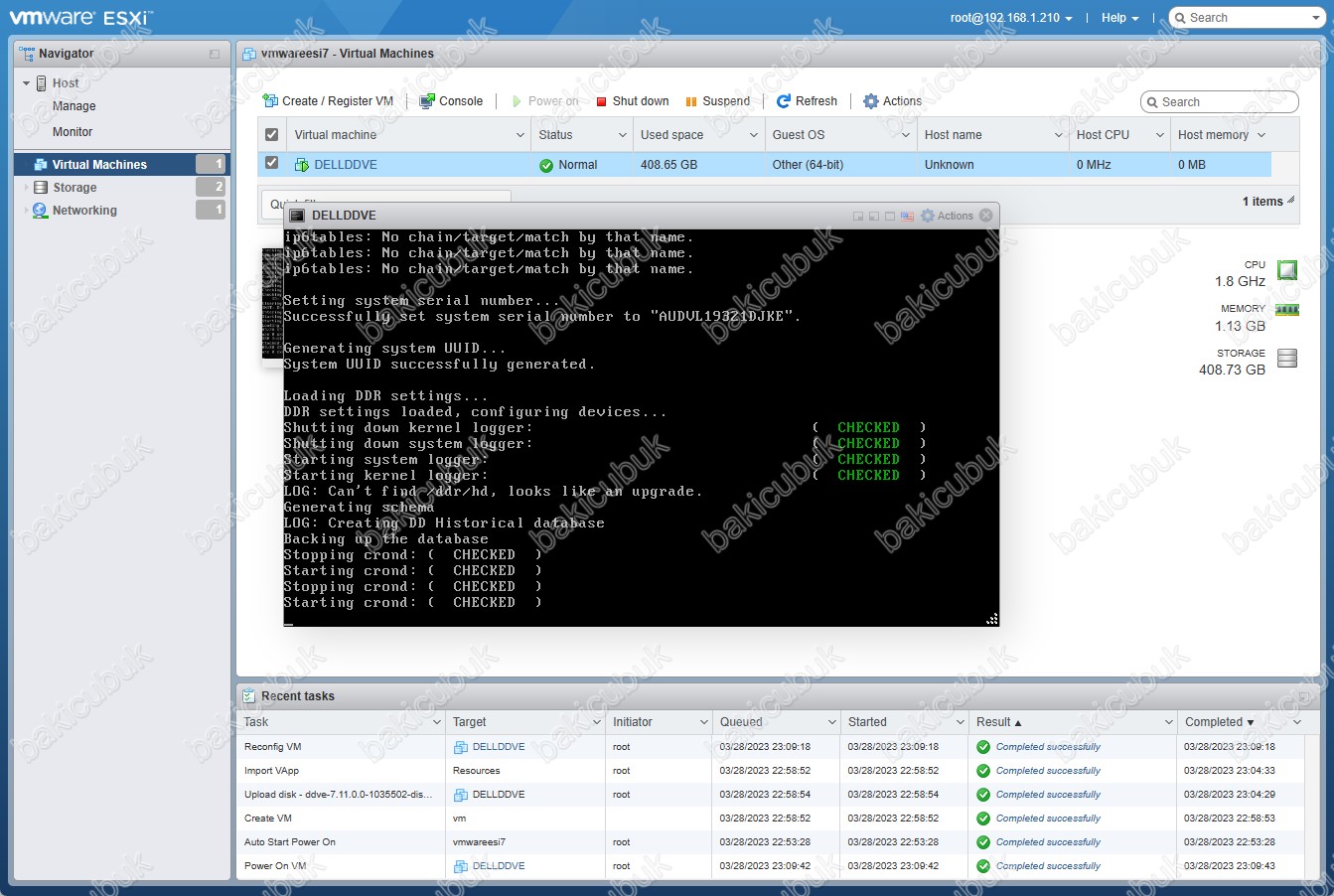Click Completed successfully link for Auto Start Power On
The width and height of the screenshot is (1334, 896).
coord(1048,842)
